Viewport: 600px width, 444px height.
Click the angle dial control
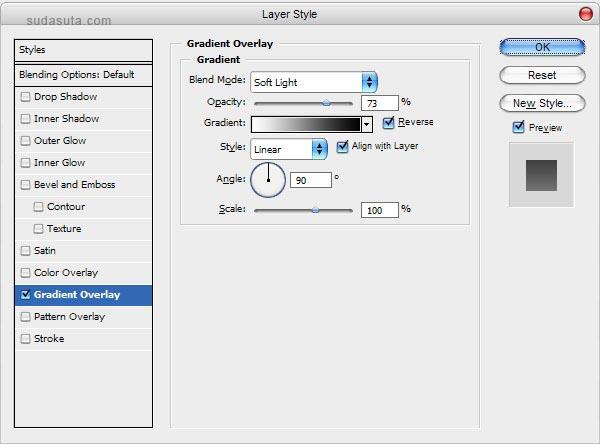coord(268,180)
